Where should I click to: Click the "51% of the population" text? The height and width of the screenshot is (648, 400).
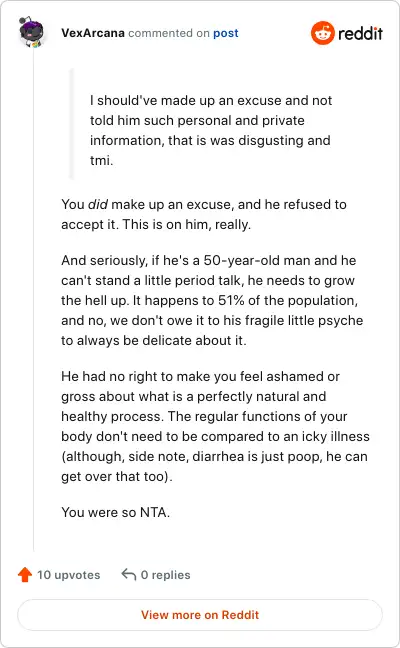288,300
